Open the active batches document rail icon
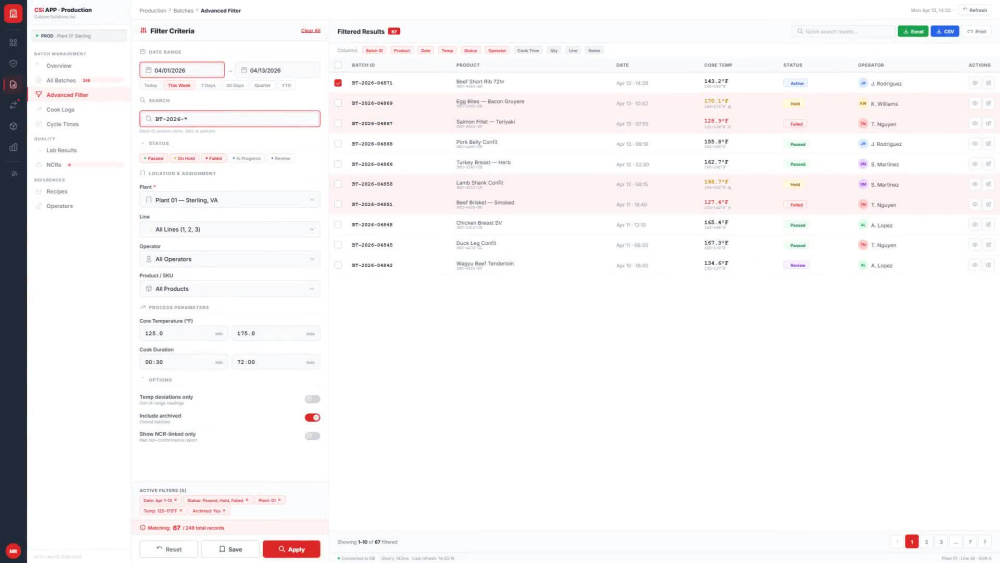The height and width of the screenshot is (563, 1000). click(x=13, y=84)
